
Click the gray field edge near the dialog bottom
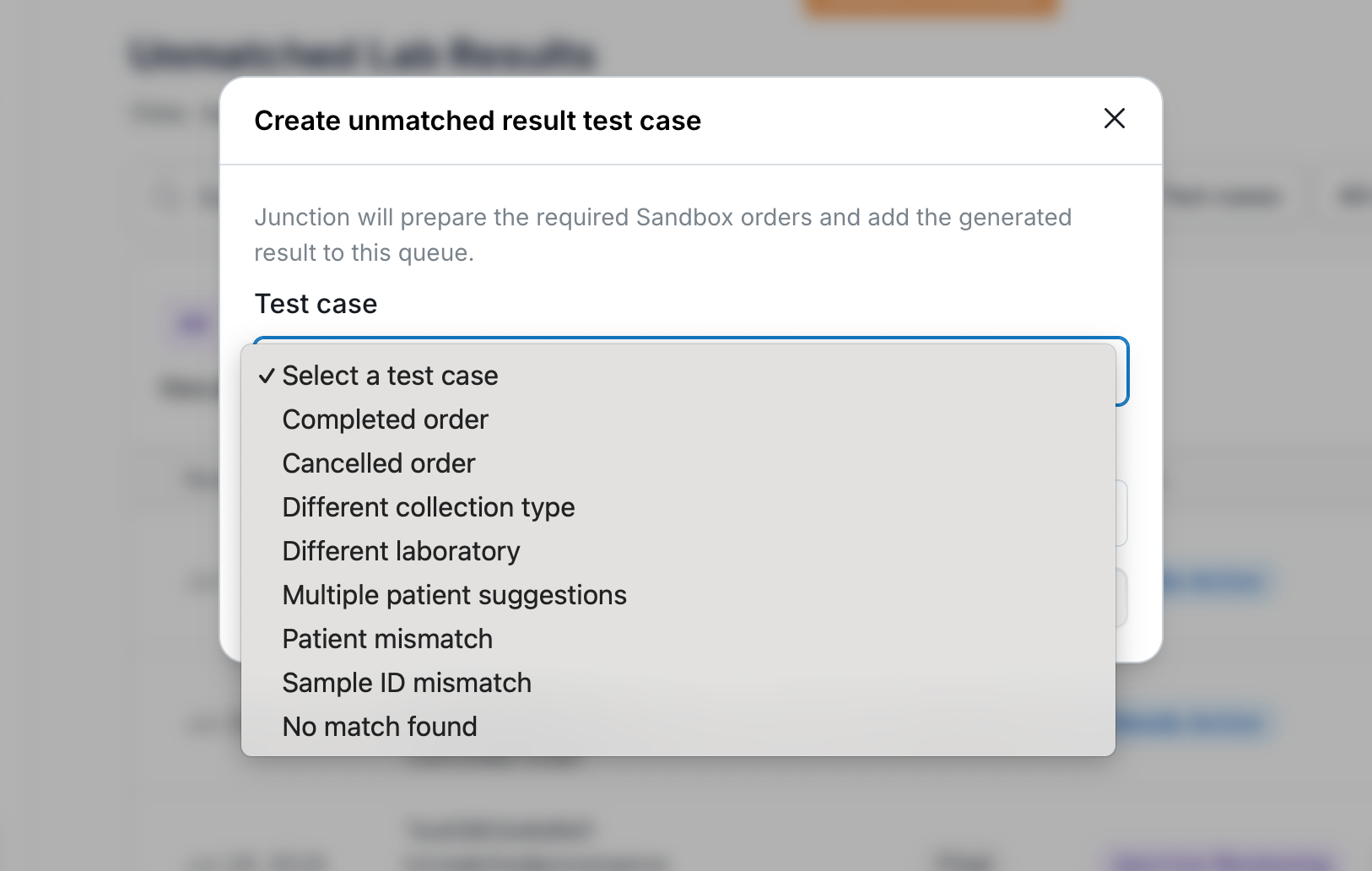[x=1122, y=598]
